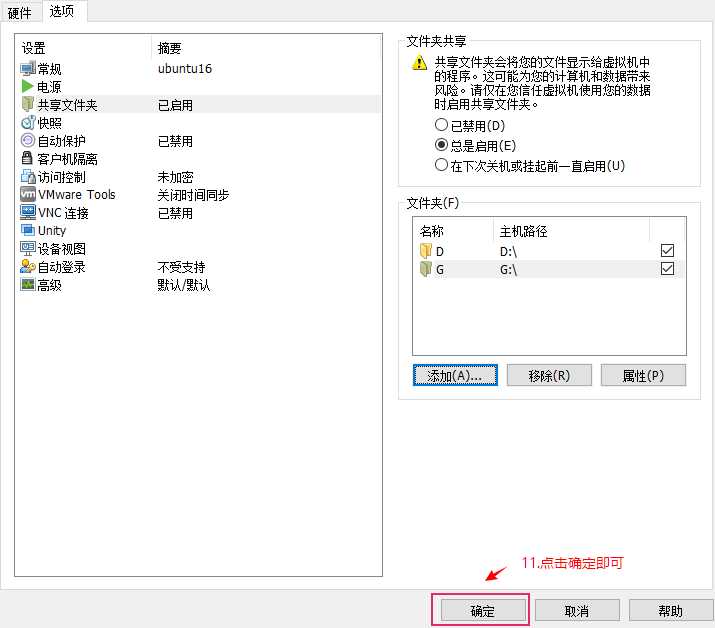
Task: Click the Unity window icon
Action: (28, 230)
